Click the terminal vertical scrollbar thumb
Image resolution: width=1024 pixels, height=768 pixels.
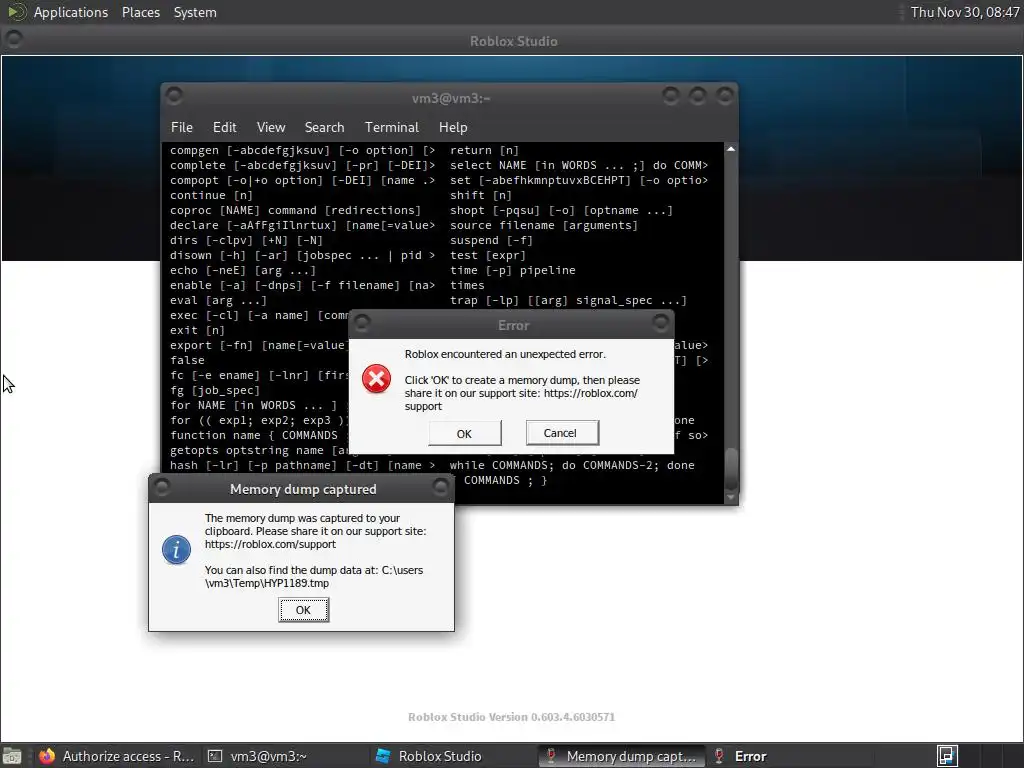(x=731, y=468)
